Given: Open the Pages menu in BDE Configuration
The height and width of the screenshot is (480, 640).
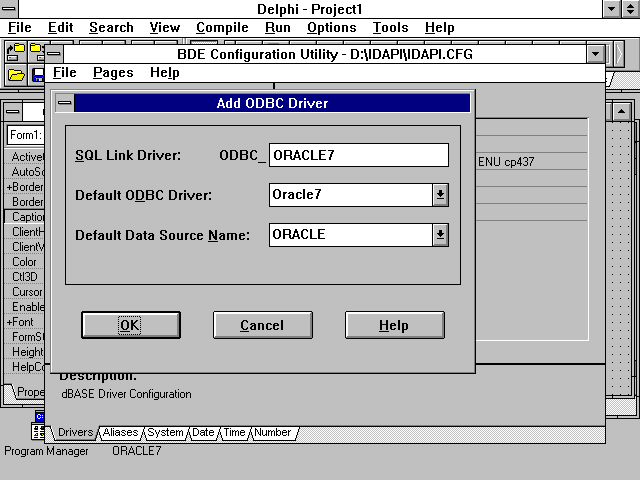Looking at the screenshot, I should tap(112, 73).
